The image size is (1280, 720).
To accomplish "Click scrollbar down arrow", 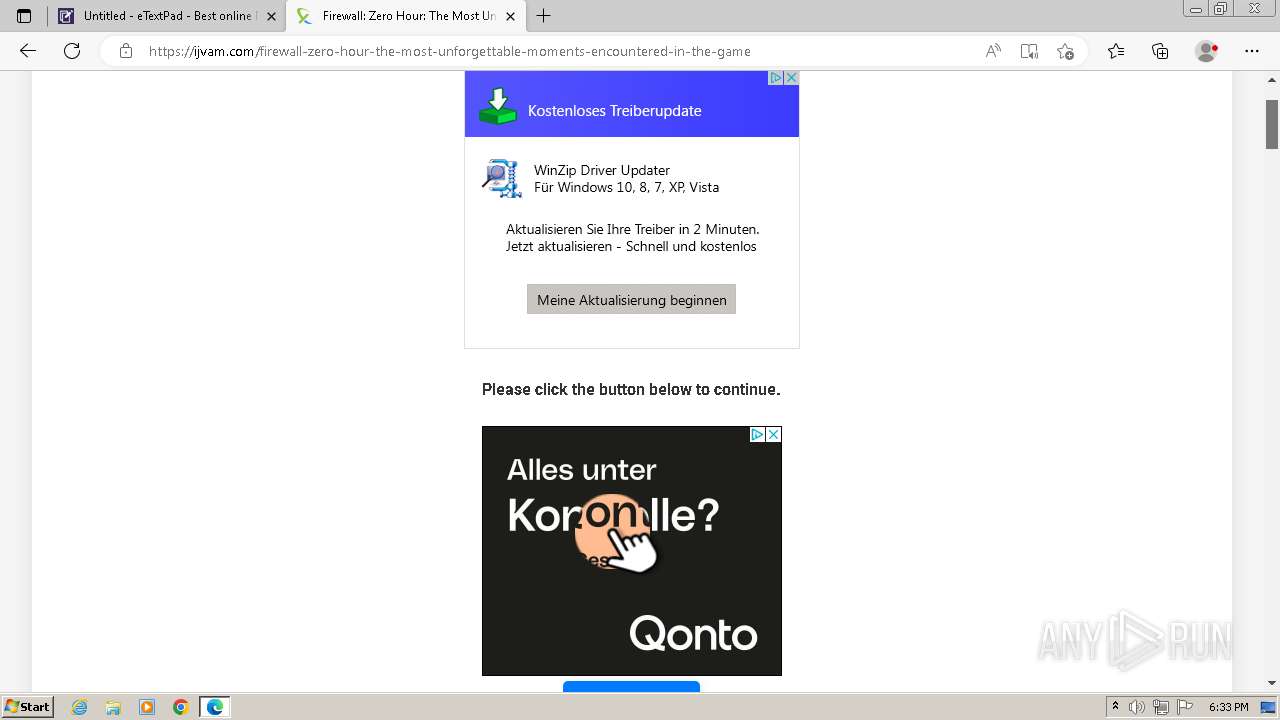I will pos(1272,683).
